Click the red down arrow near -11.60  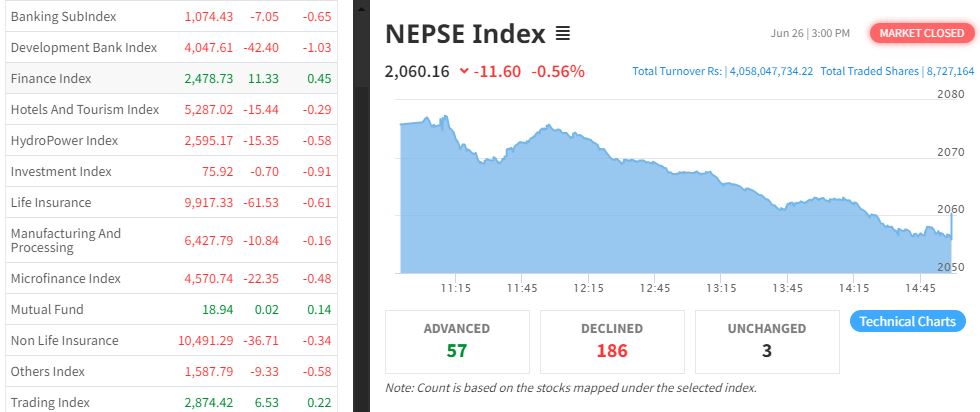(x=464, y=71)
